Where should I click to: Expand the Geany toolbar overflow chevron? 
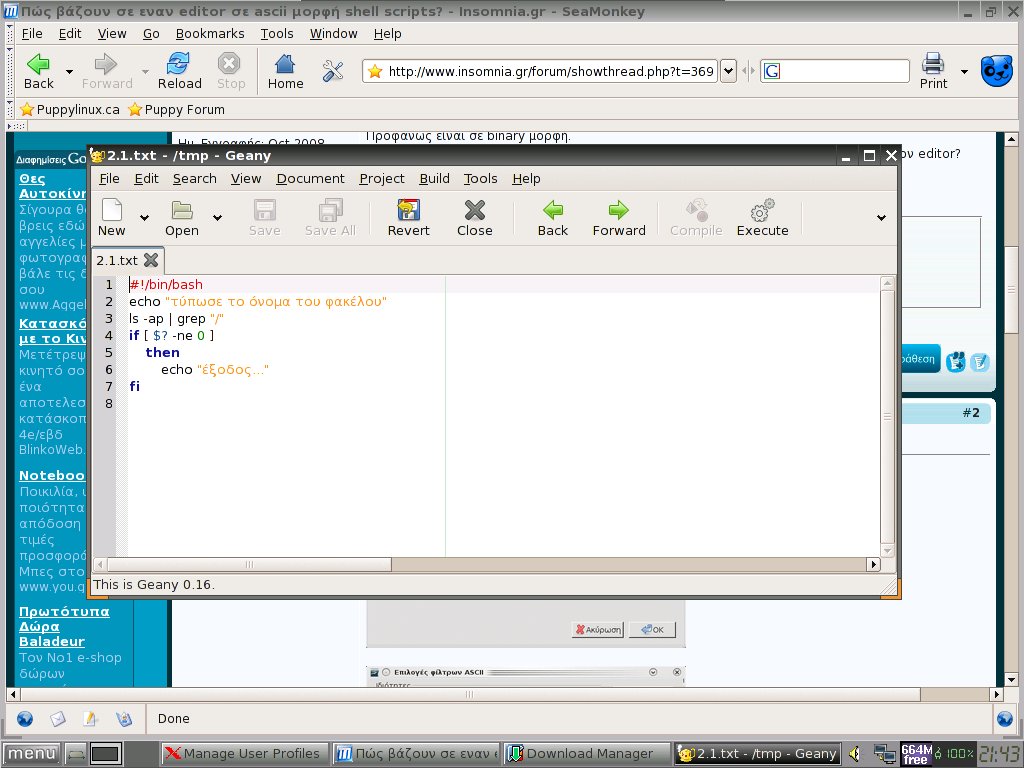(881, 217)
